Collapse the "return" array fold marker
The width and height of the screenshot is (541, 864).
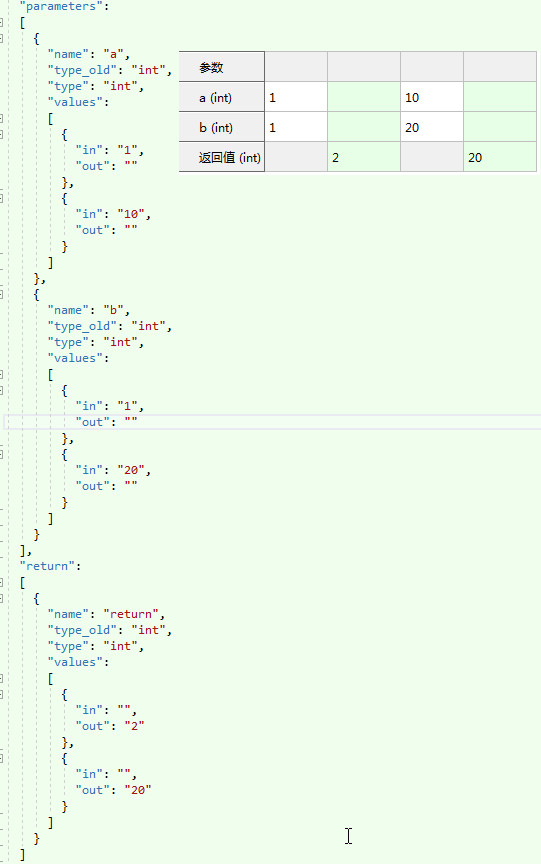click(1, 582)
